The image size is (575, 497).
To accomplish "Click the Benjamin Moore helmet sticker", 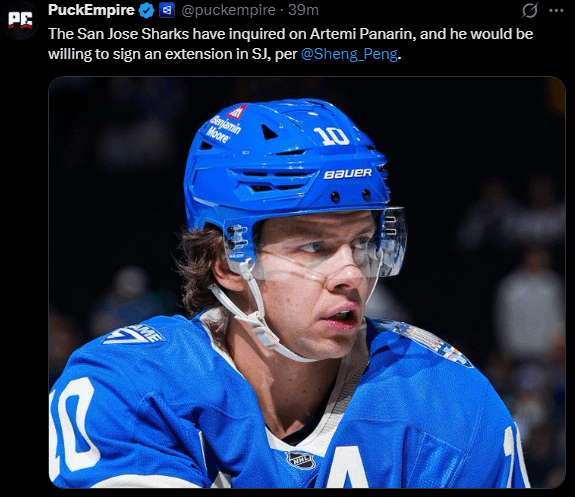I will tap(225, 126).
